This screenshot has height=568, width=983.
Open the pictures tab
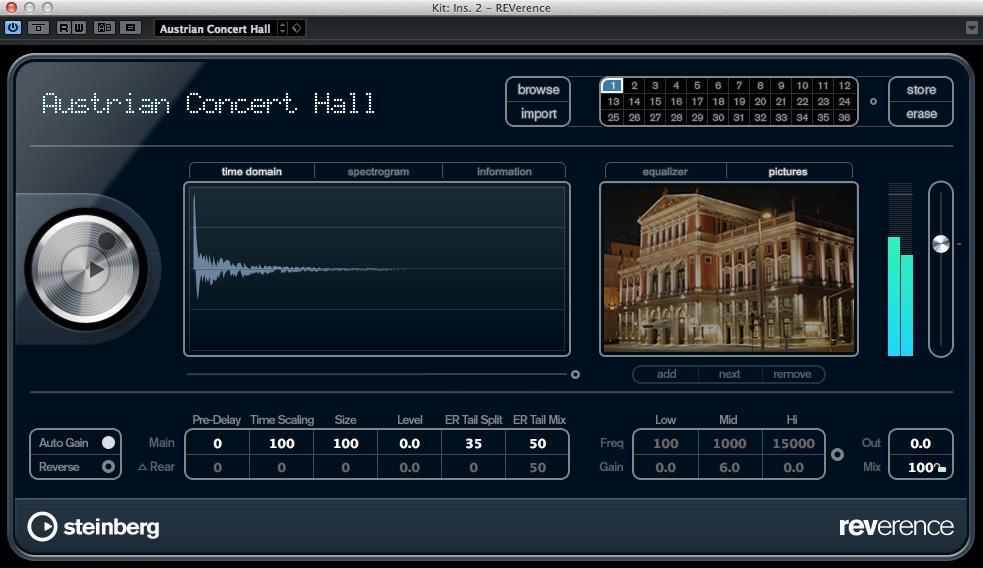pyautogui.click(x=788, y=171)
